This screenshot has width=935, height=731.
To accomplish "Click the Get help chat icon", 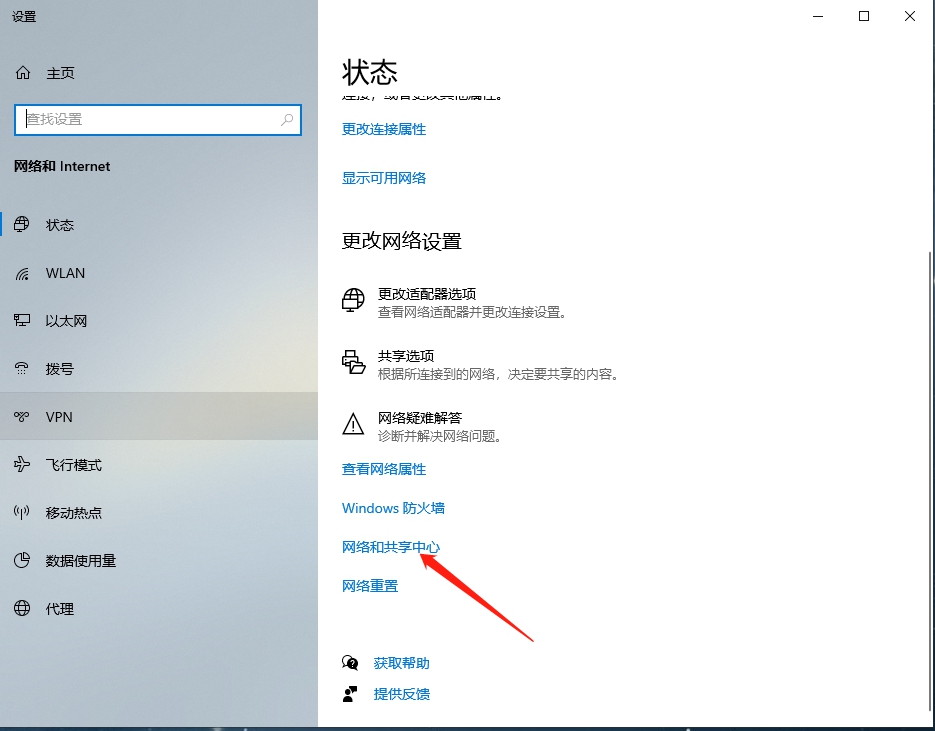I will [350, 662].
